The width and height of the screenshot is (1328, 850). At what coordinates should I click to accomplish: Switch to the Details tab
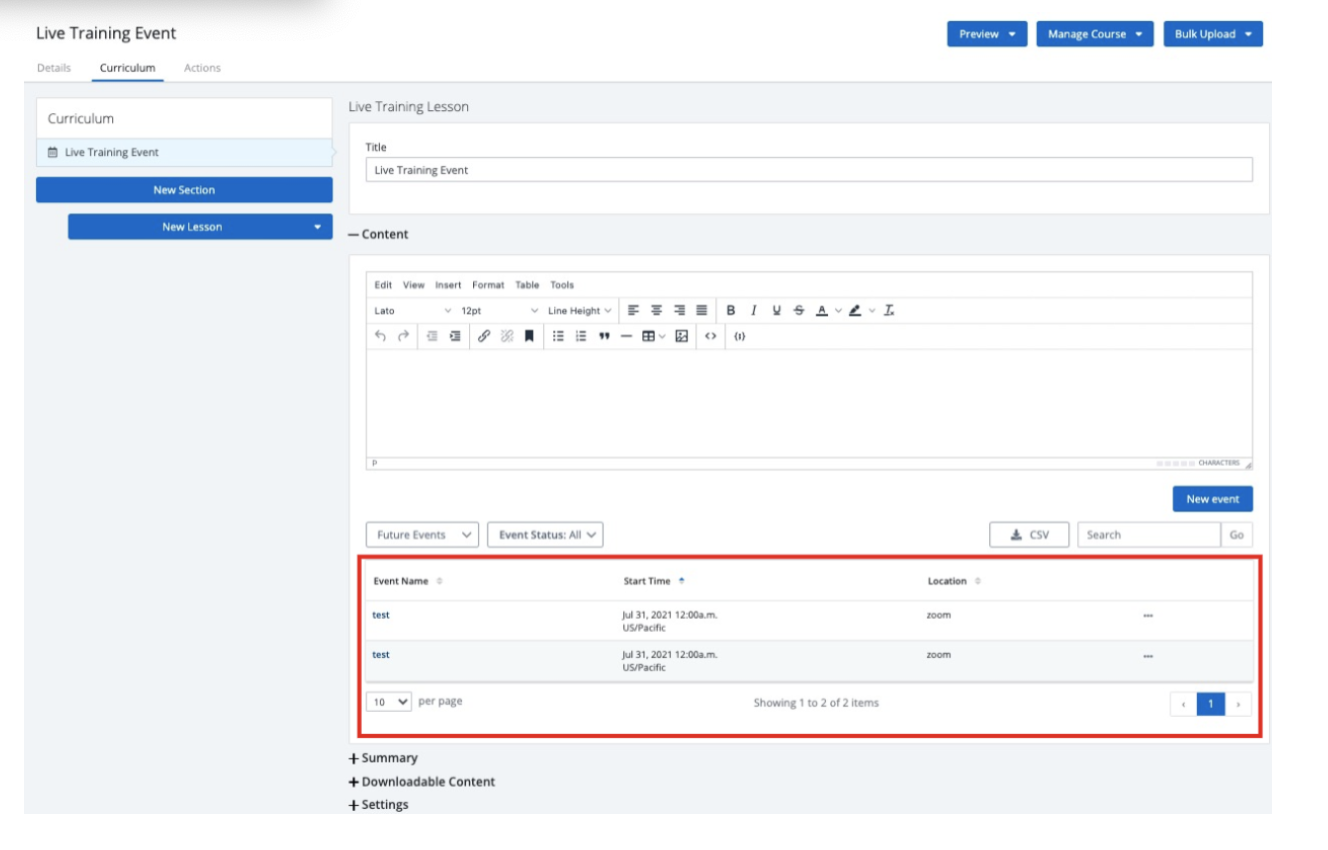[54, 68]
